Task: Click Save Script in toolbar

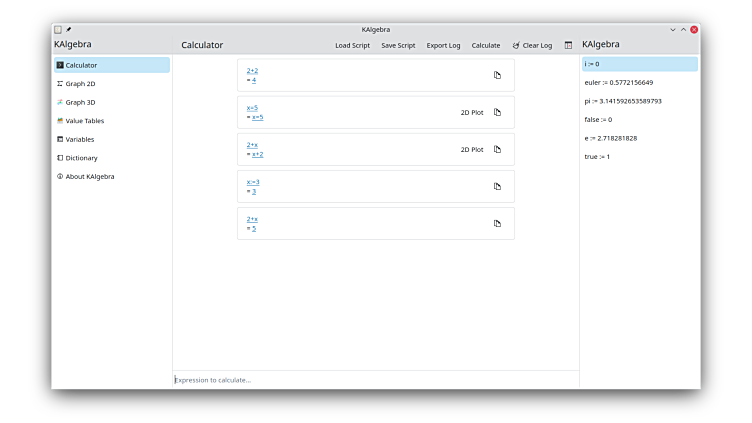Action: point(398,45)
